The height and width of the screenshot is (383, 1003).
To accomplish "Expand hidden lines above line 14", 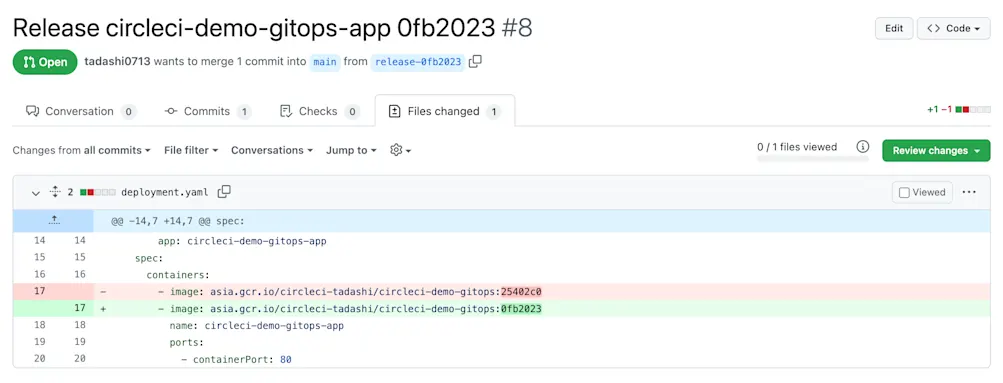I will click(54, 221).
